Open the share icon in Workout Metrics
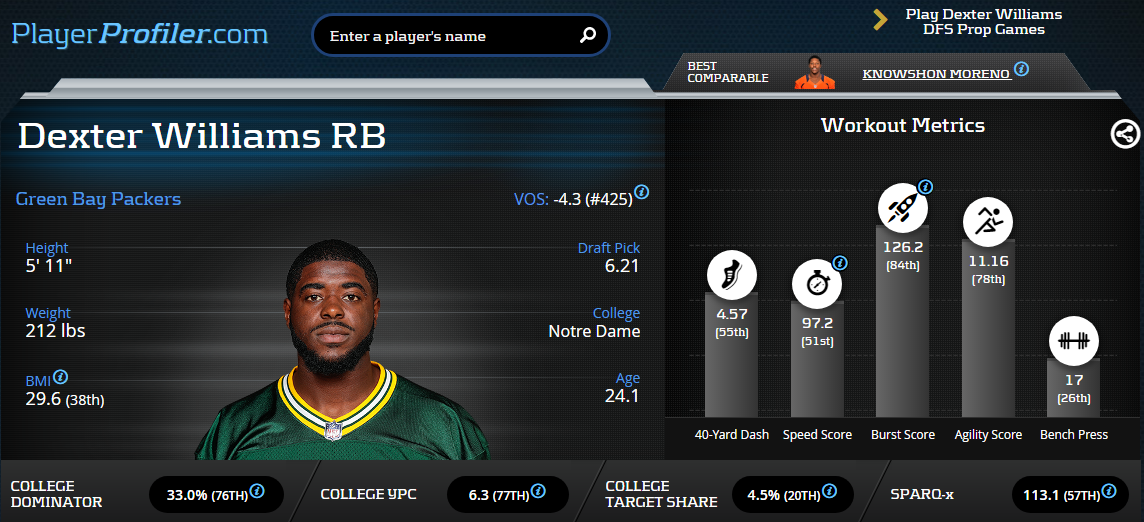 [x=1125, y=134]
